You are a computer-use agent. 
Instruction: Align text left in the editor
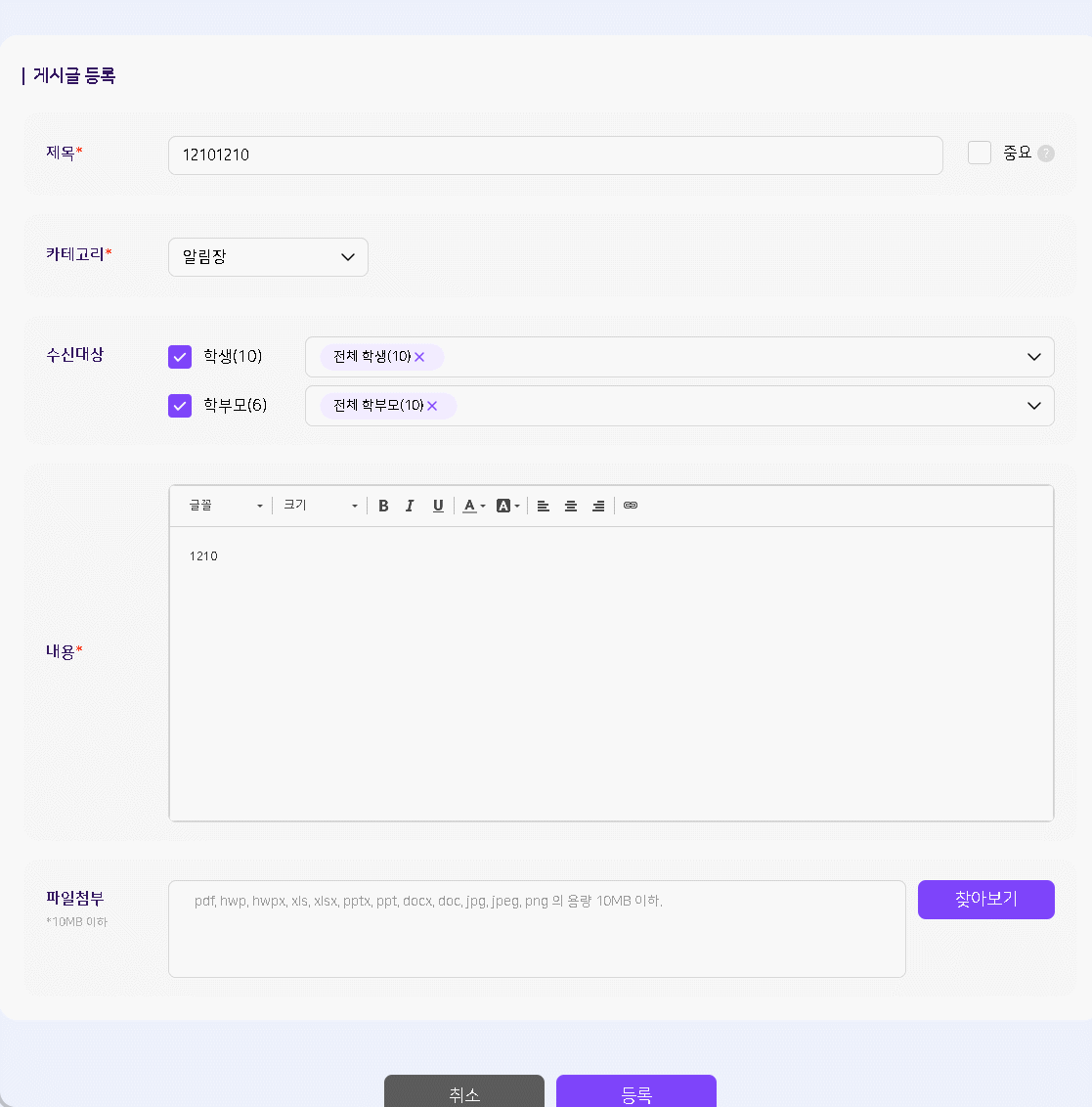(544, 506)
